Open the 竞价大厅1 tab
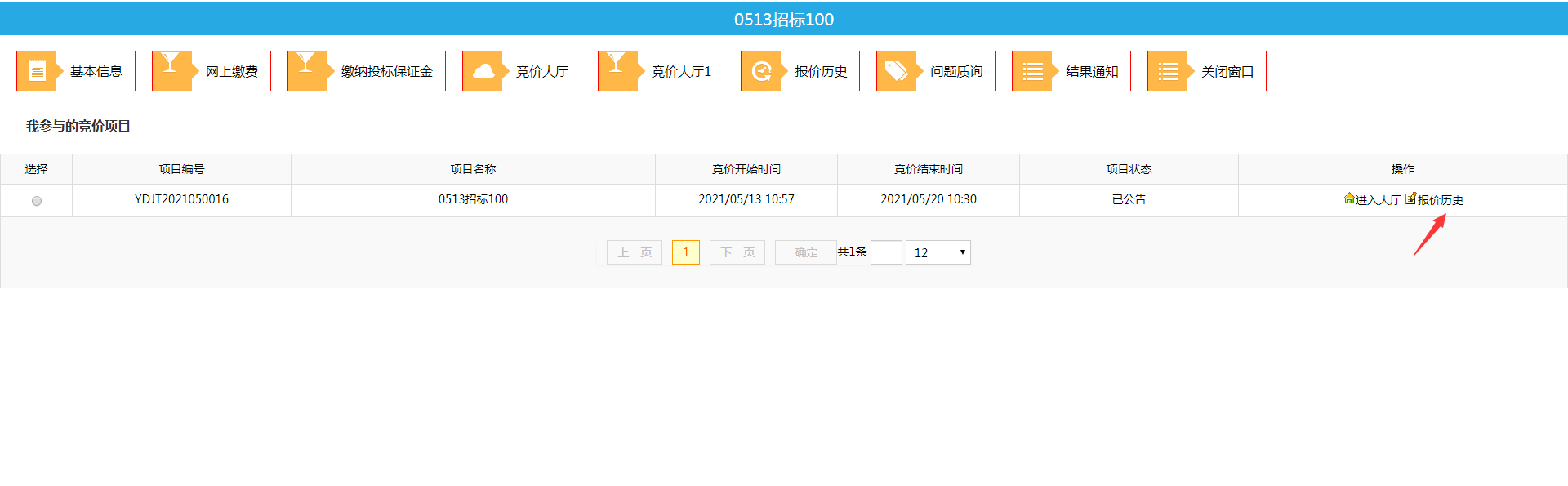This screenshot has width=1568, height=486. coord(661,71)
